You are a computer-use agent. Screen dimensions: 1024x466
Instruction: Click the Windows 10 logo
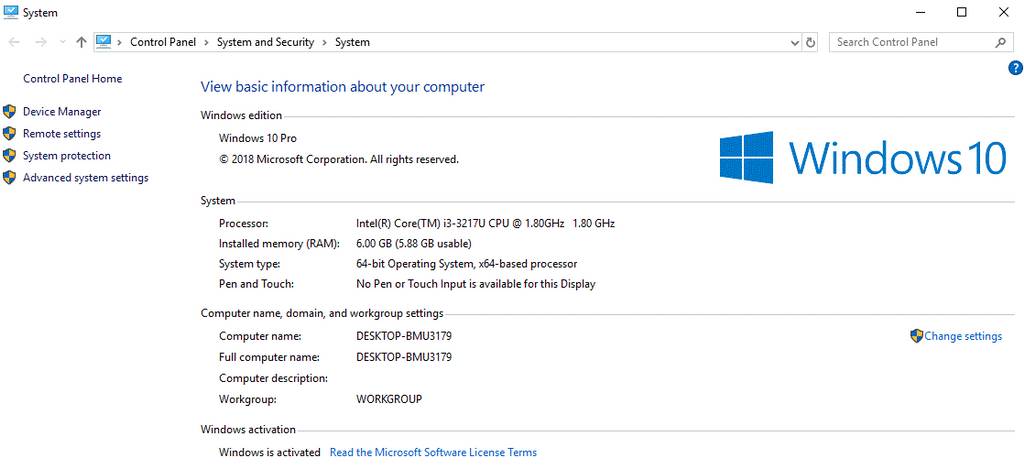tap(863, 157)
